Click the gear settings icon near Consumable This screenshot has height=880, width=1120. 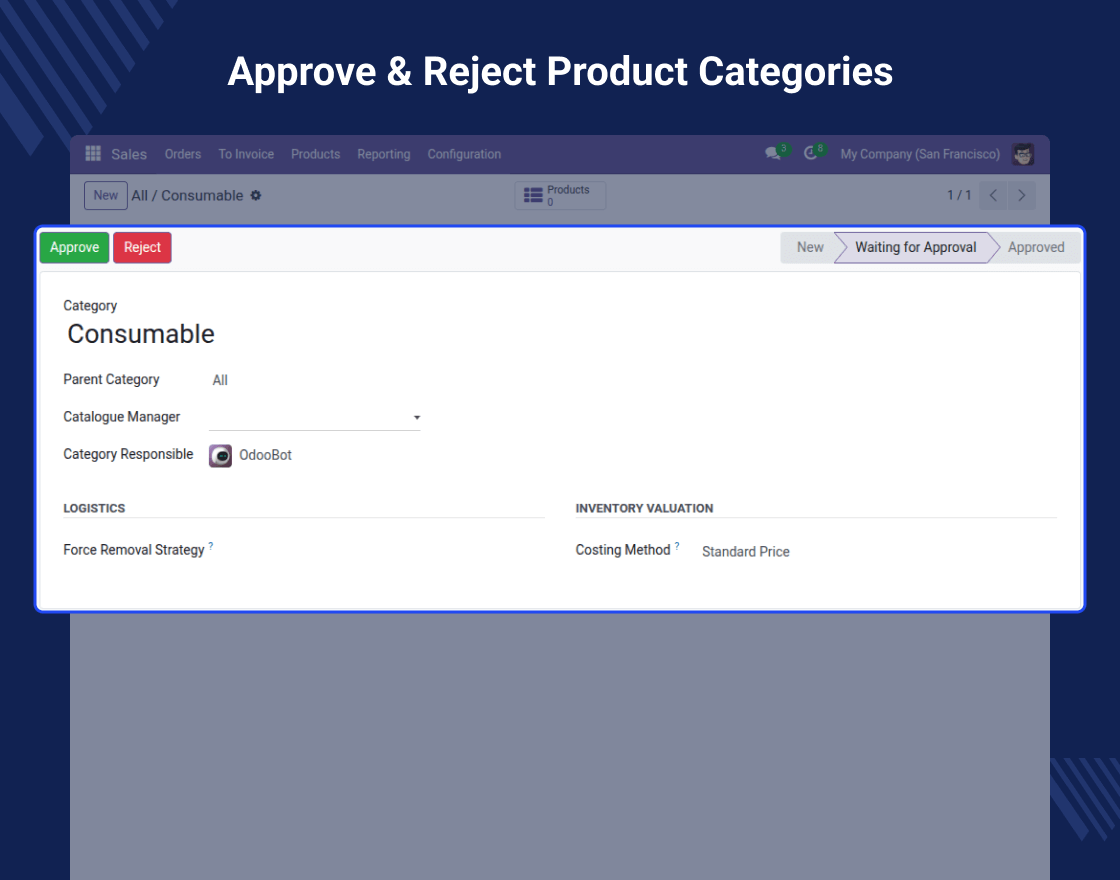[x=256, y=195]
